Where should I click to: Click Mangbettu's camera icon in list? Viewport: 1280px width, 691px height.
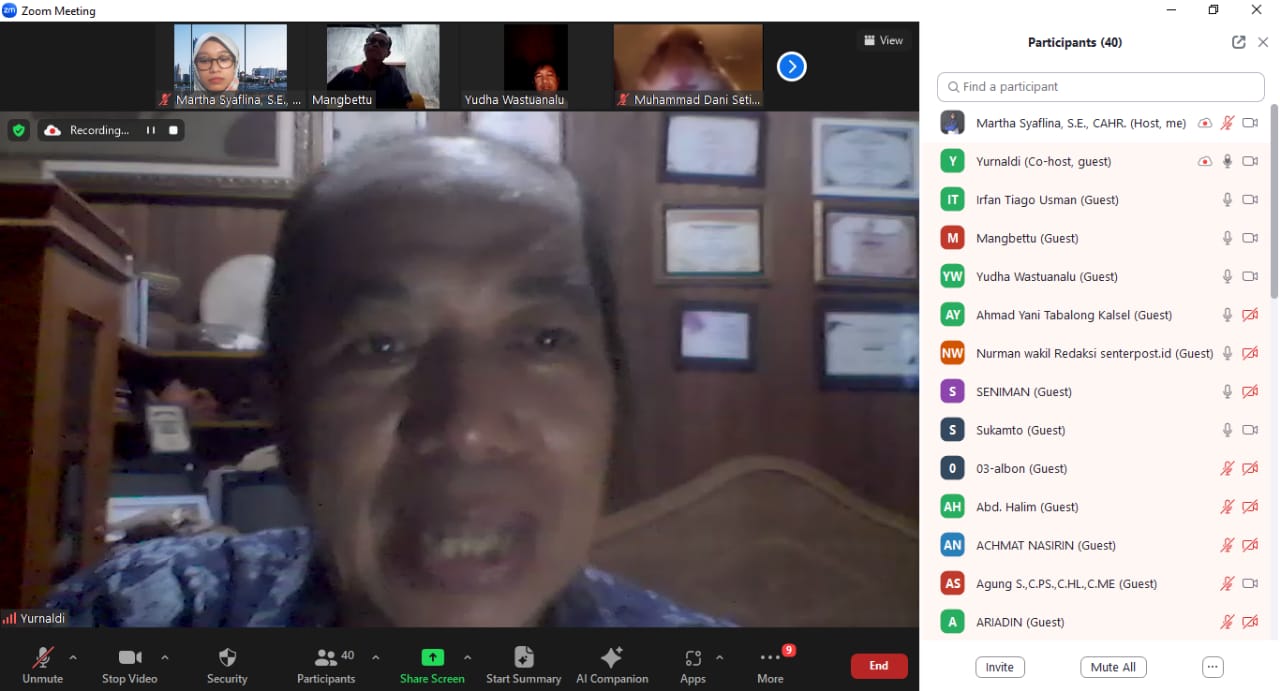(1250, 238)
